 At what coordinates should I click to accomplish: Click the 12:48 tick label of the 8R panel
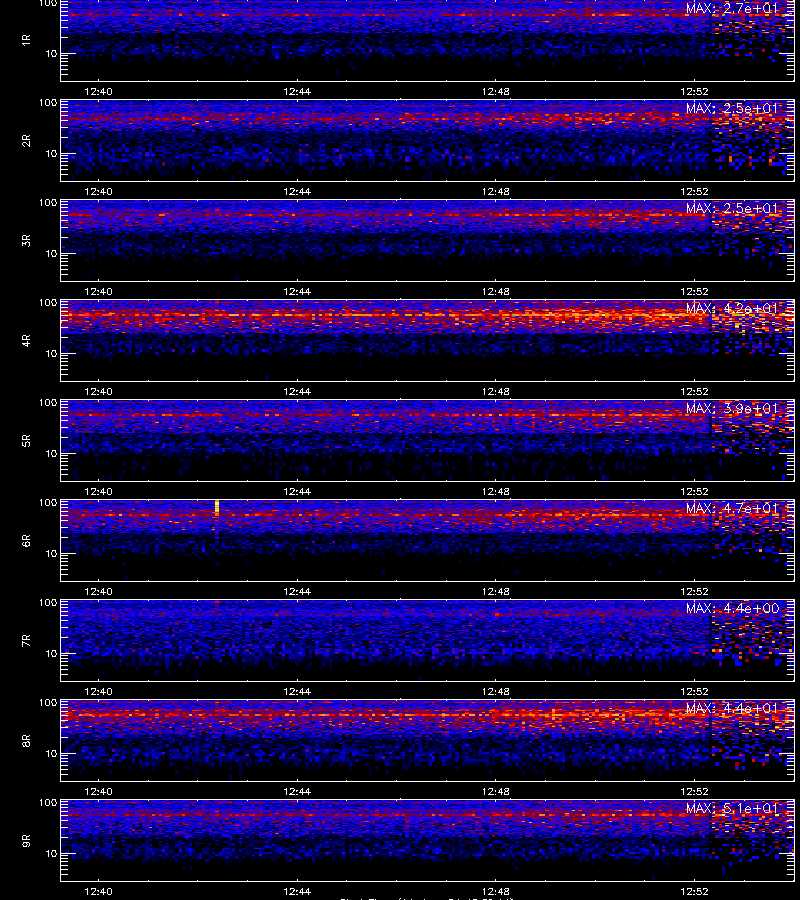[495, 792]
